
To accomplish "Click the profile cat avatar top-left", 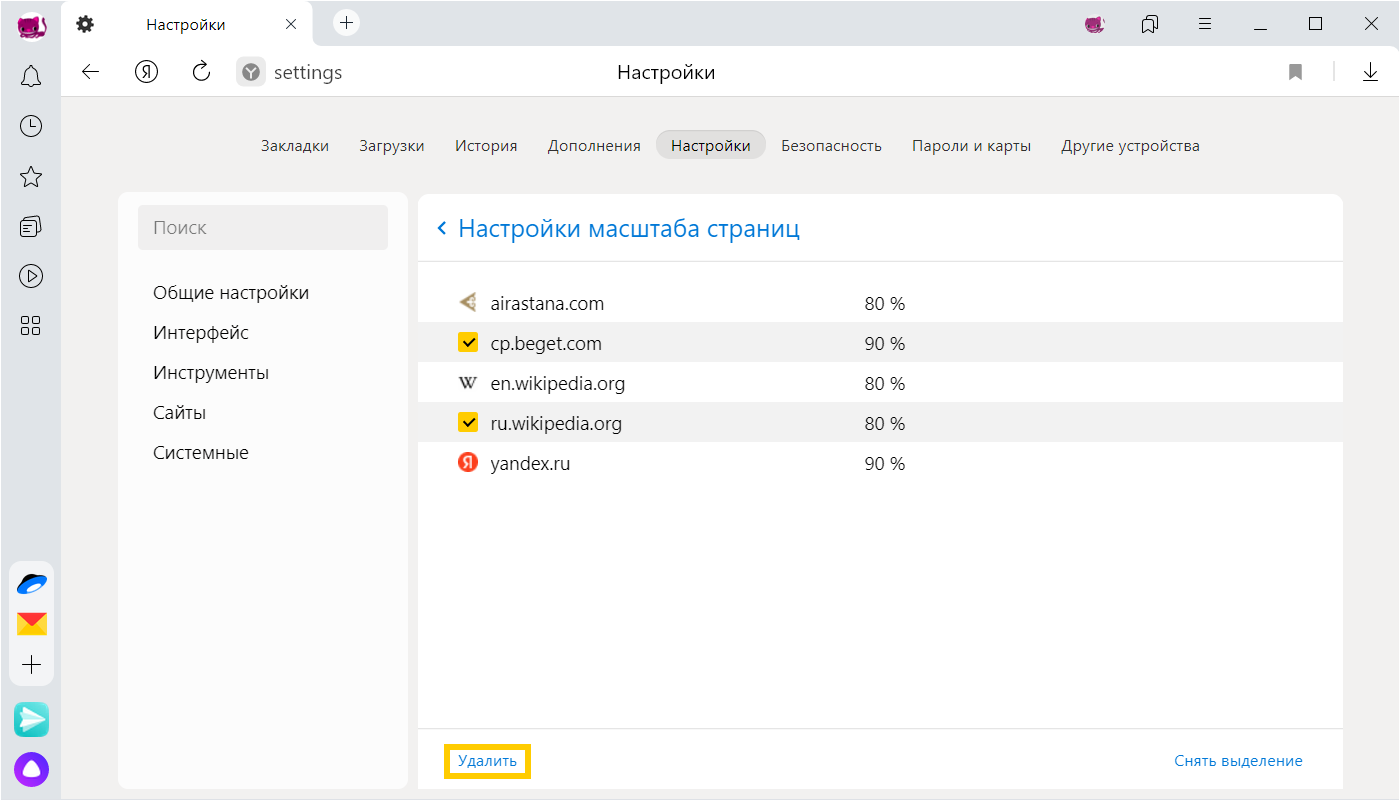I will tap(31, 25).
